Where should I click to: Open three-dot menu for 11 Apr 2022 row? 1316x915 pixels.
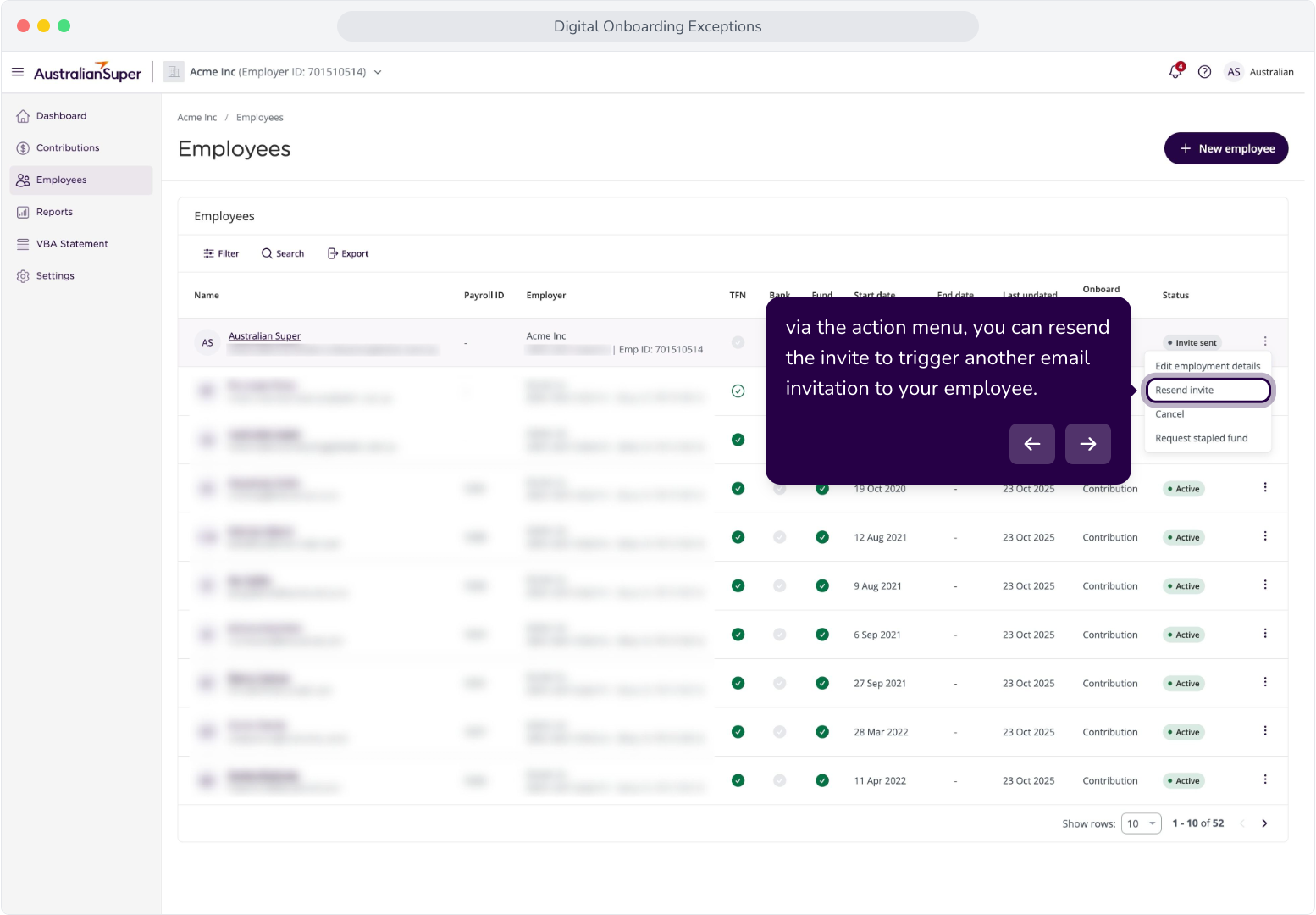pos(1265,779)
